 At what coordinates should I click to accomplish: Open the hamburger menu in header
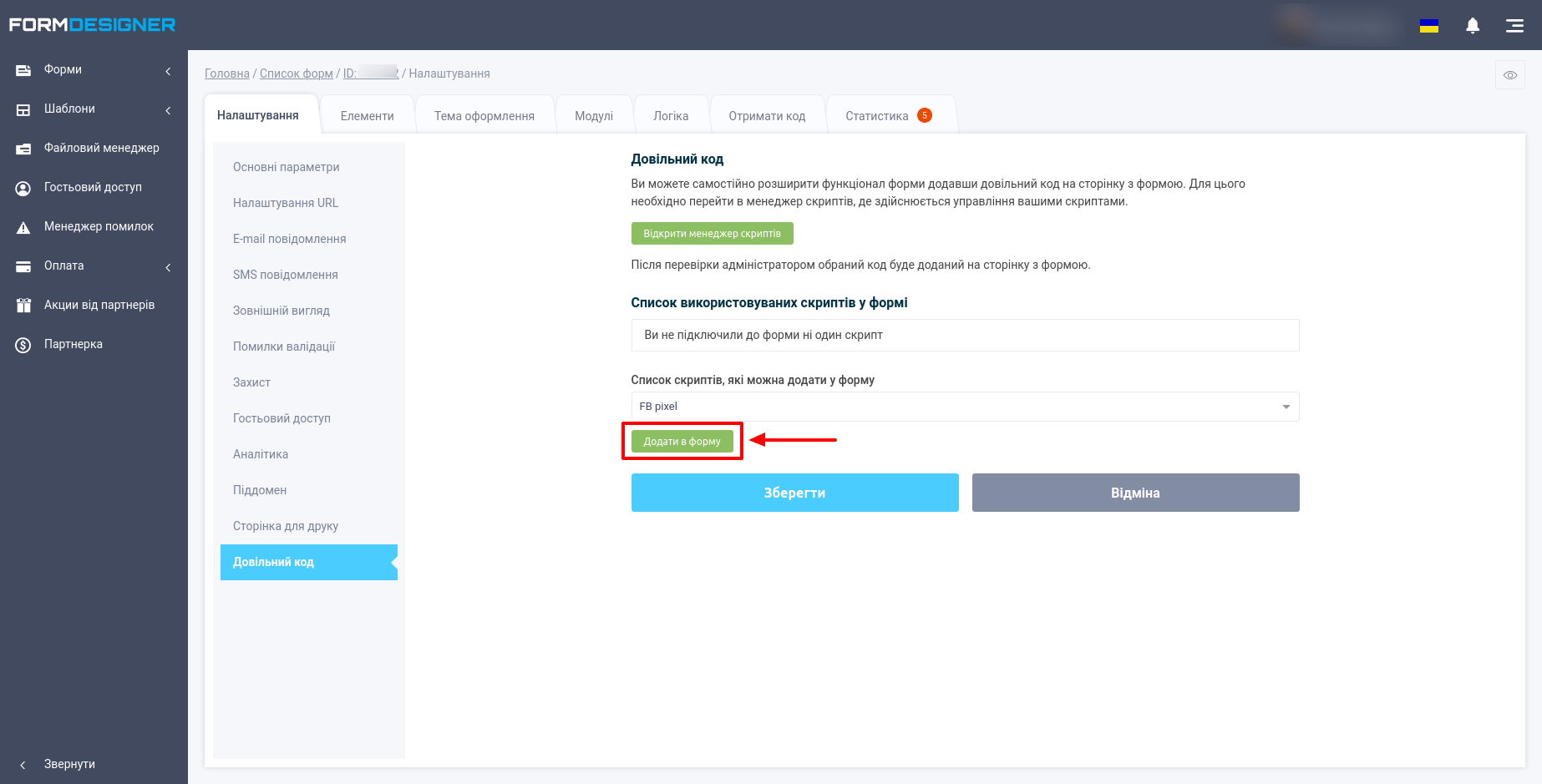click(x=1514, y=26)
